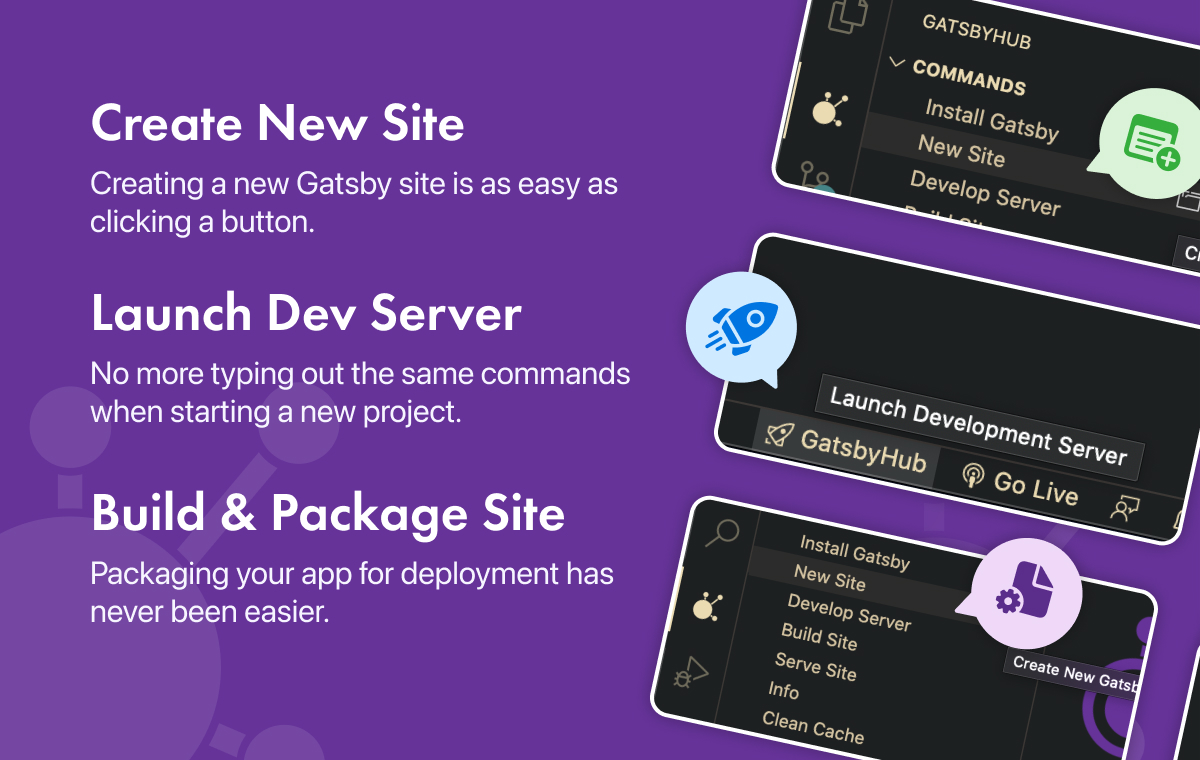Select Develop Server under the COMMANDS header

(985, 193)
